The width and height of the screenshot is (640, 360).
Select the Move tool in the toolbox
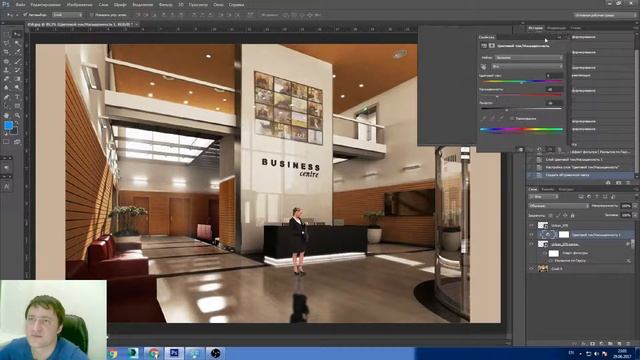[17, 35]
